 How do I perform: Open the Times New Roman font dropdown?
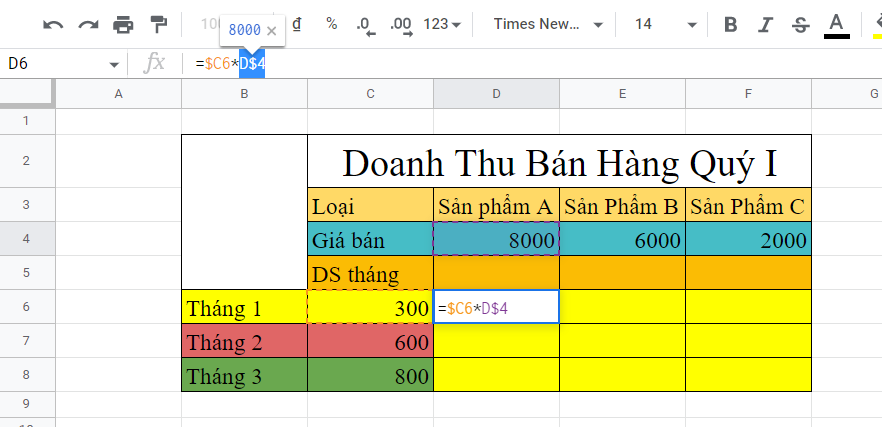(x=548, y=24)
